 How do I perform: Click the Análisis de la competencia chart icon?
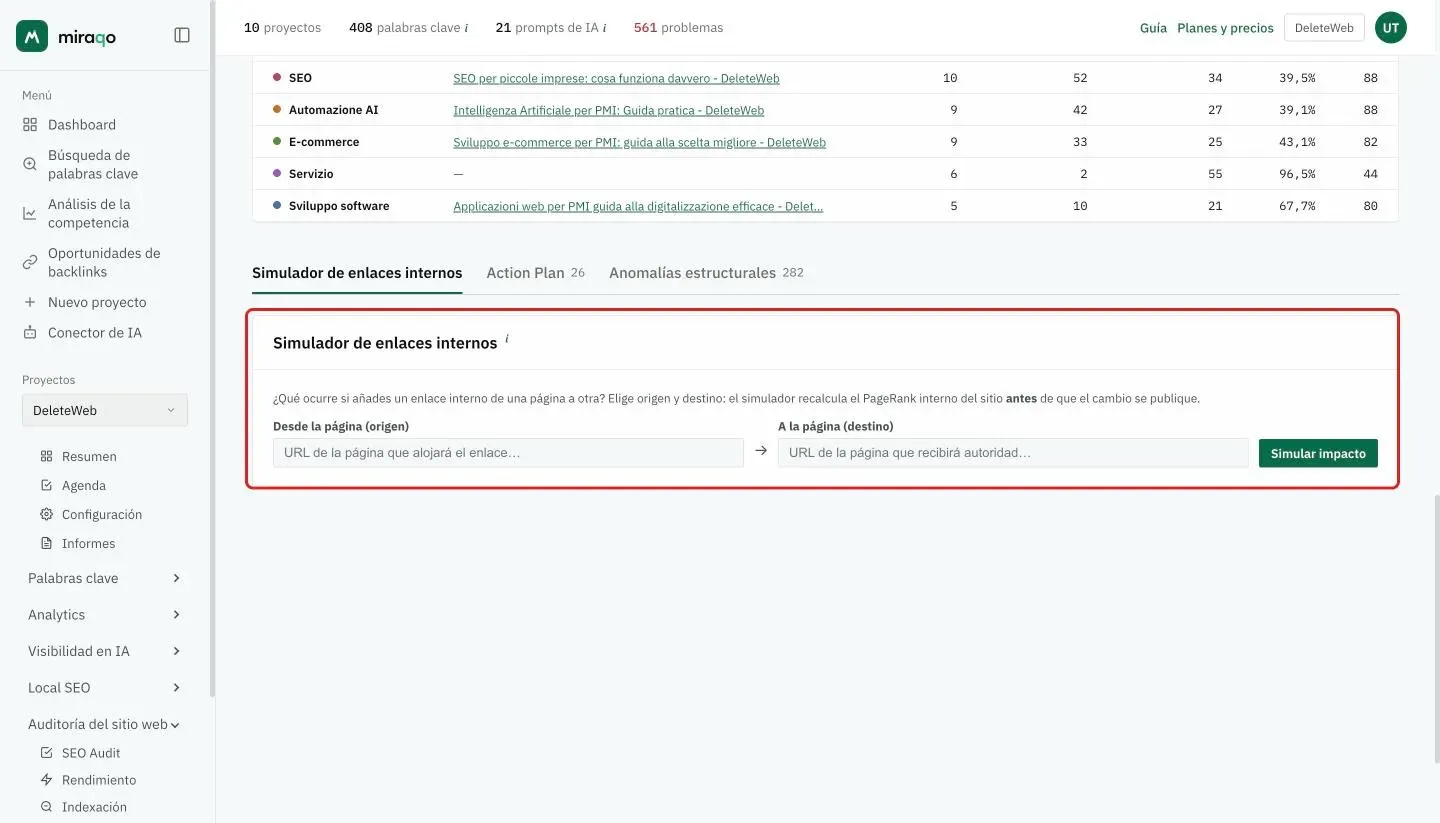tap(30, 213)
